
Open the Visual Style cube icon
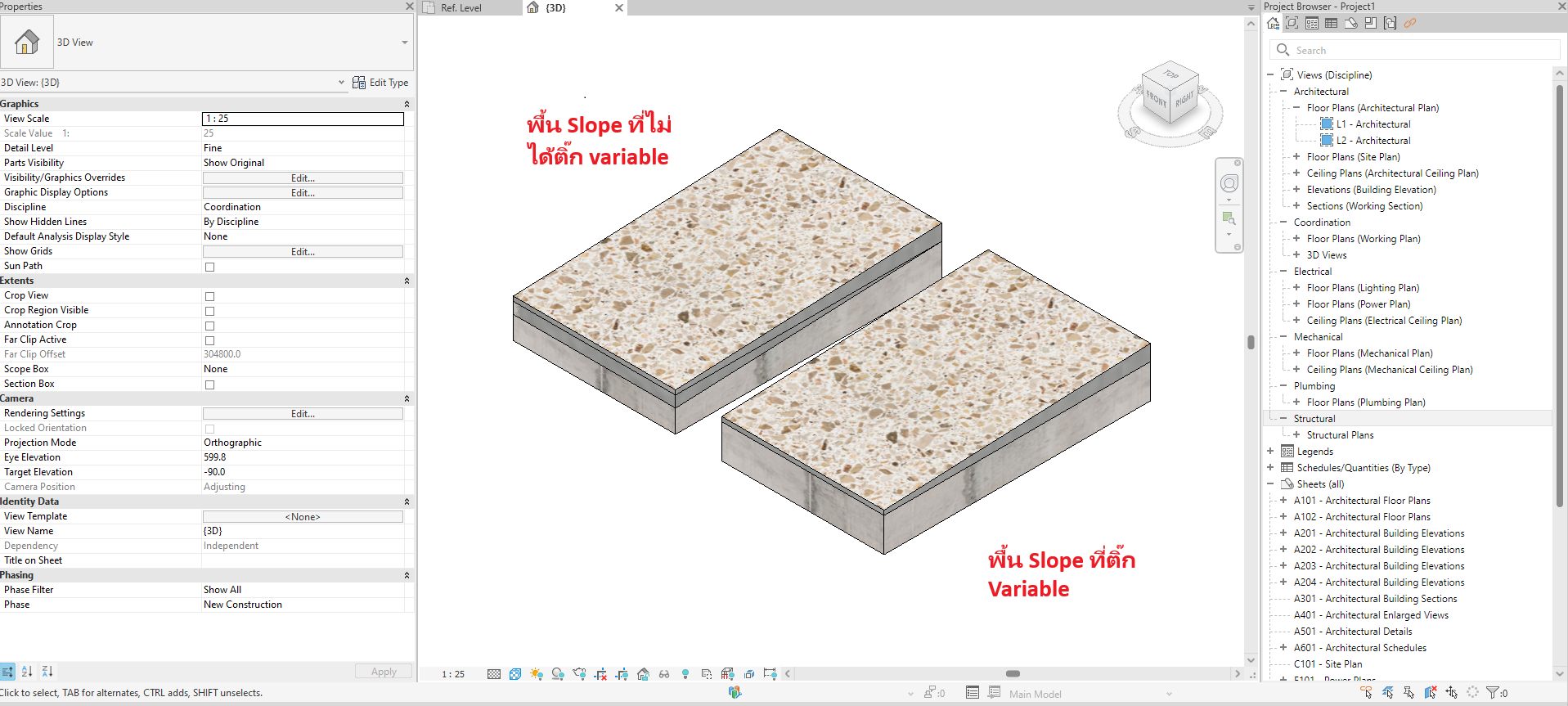pyautogui.click(x=515, y=674)
